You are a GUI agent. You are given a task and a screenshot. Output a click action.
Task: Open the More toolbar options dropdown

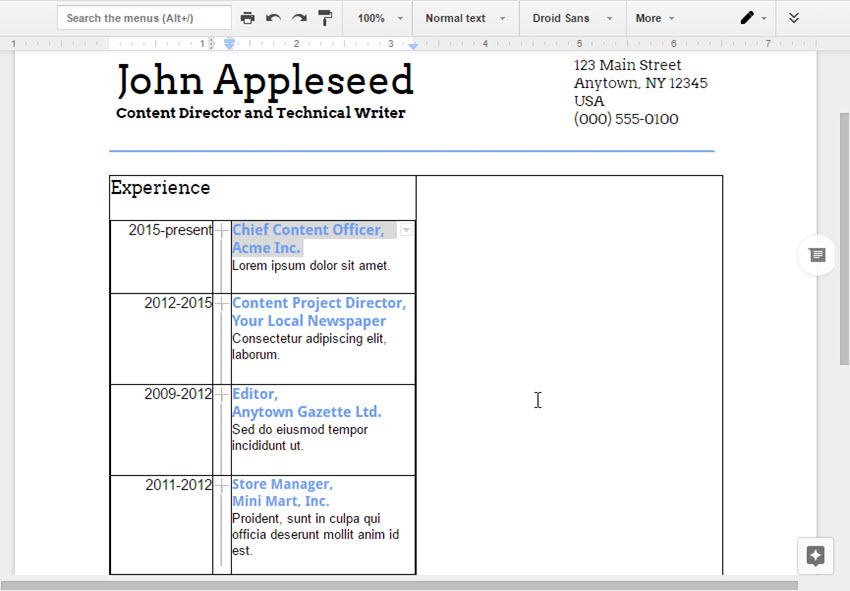tap(655, 18)
